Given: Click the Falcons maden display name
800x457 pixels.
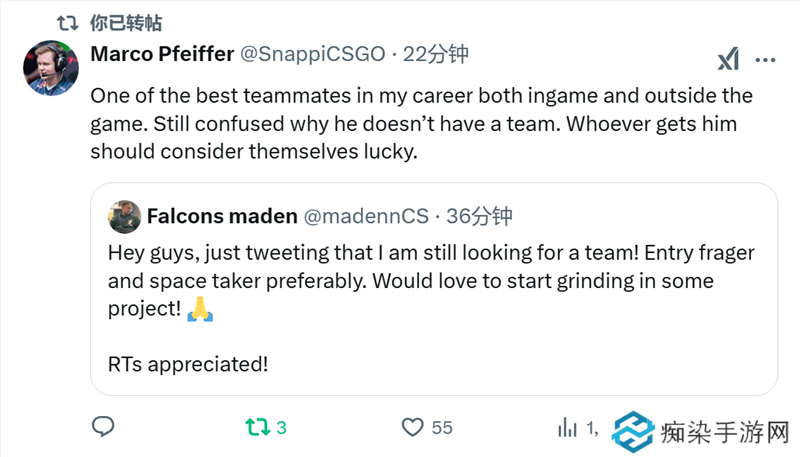Looking at the screenshot, I should (221, 216).
